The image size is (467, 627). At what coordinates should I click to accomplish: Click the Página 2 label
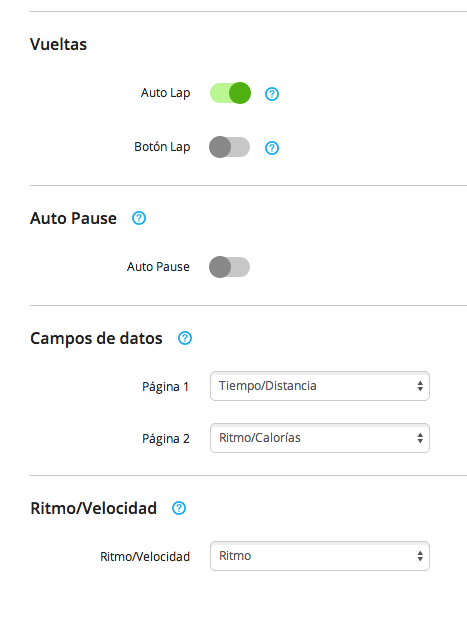tap(166, 439)
